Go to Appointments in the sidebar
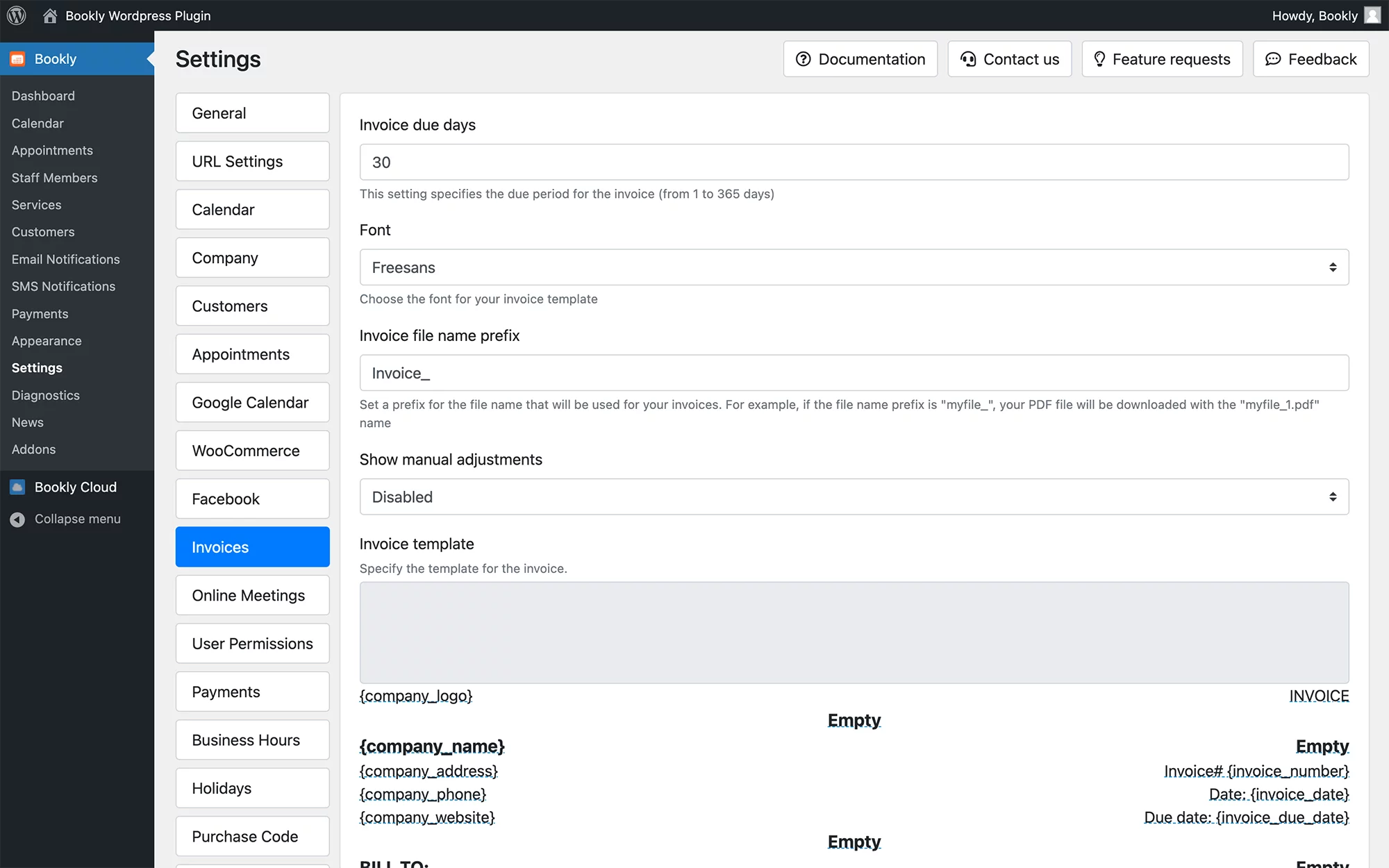The width and height of the screenshot is (1389, 868). coord(52,150)
